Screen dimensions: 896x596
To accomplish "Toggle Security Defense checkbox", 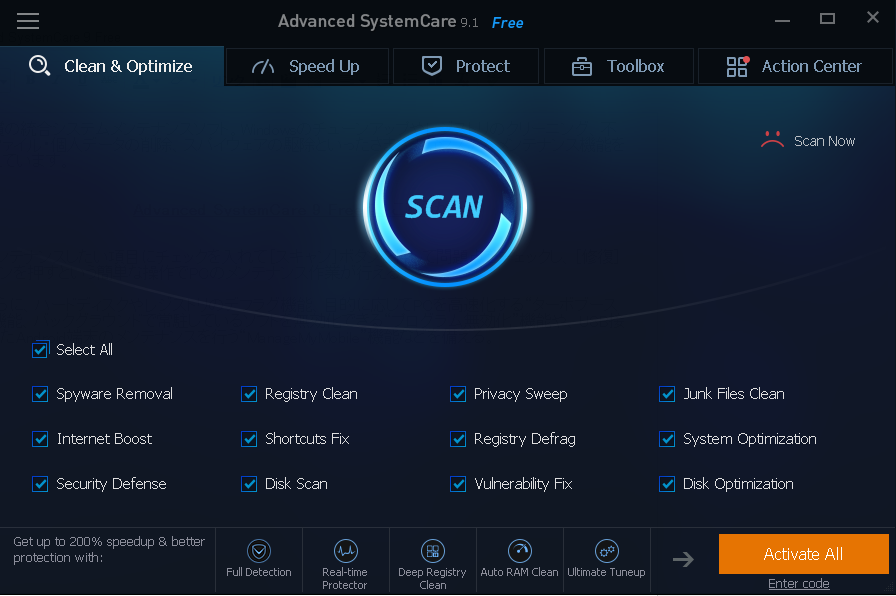I will point(40,484).
